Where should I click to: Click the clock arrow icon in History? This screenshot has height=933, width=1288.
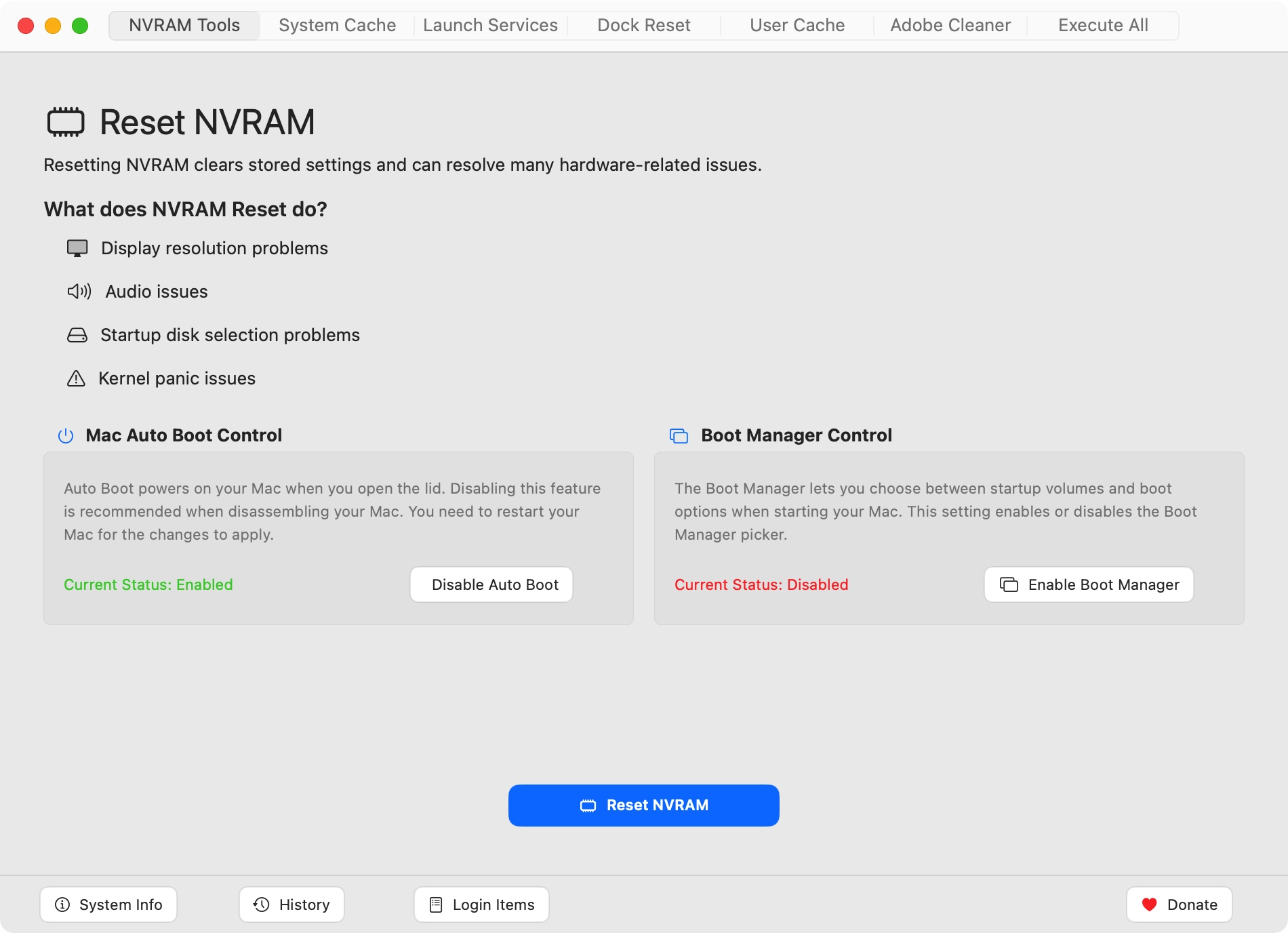[262, 905]
